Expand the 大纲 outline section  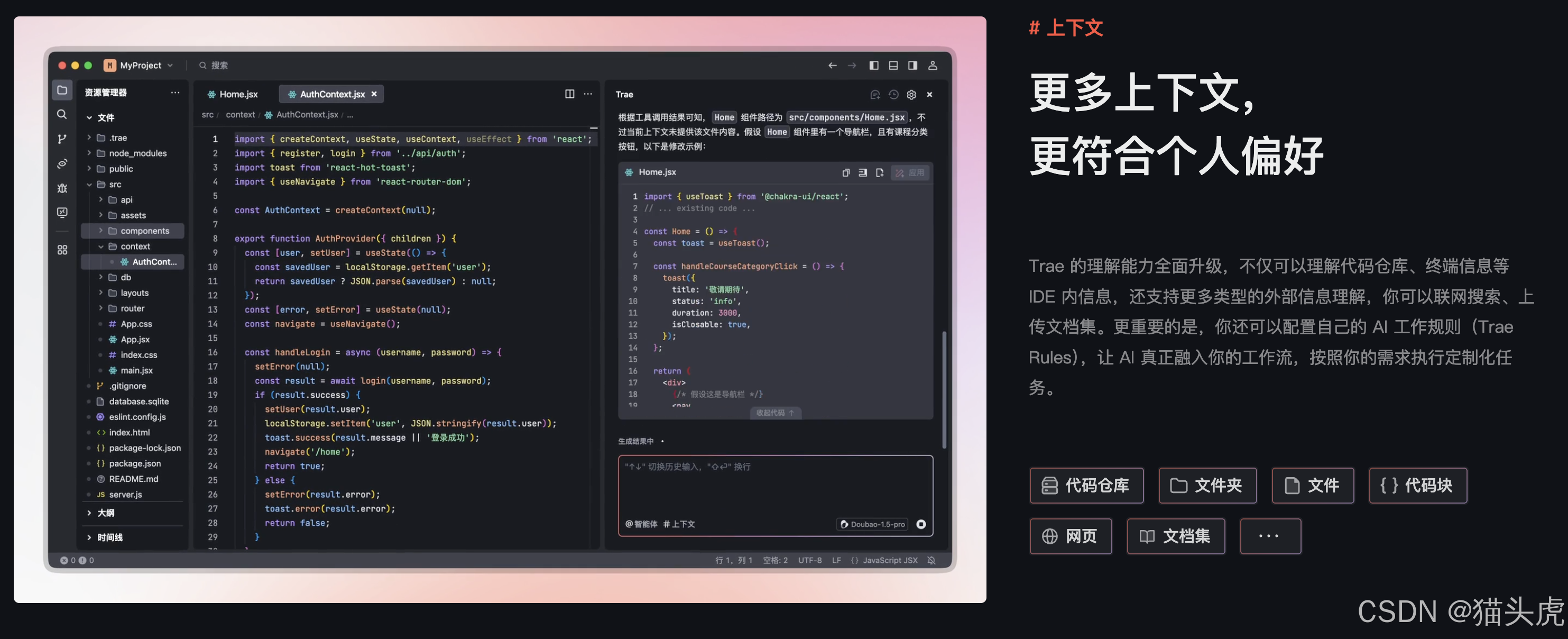click(105, 513)
